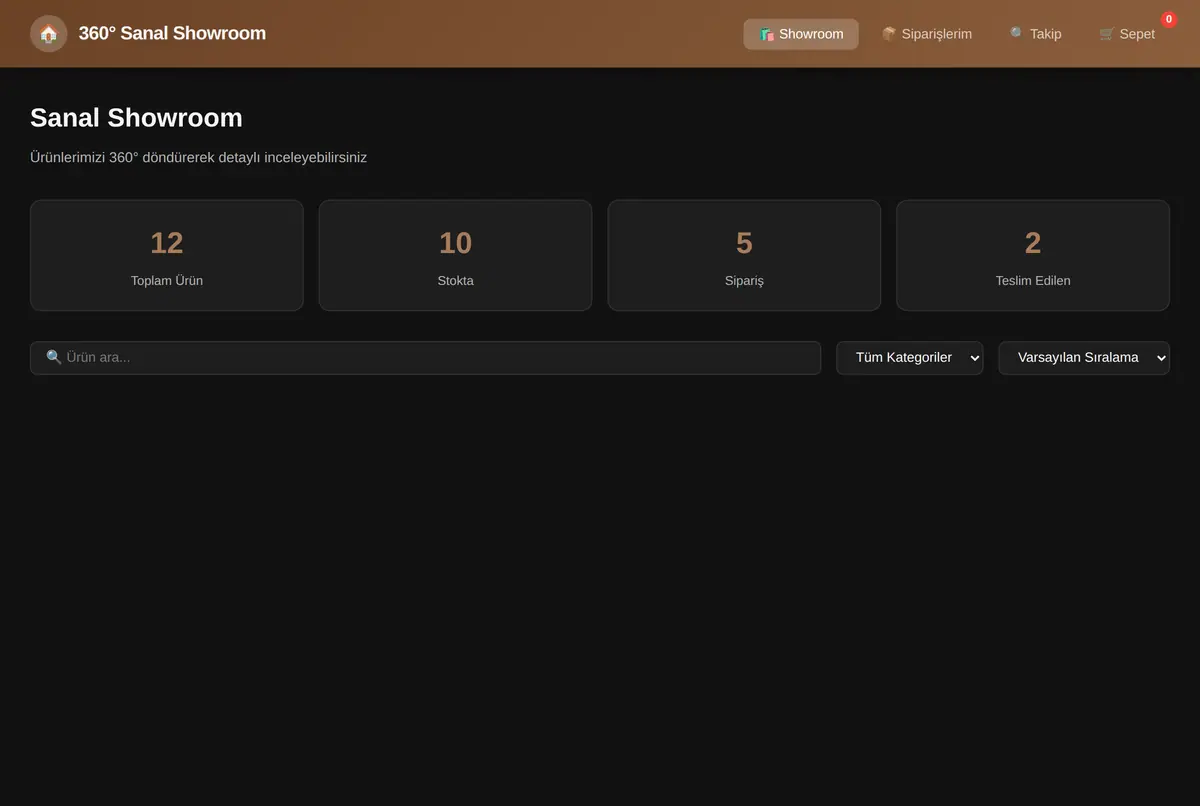Go to the Siparişlerim tab
This screenshot has width=1200, height=806.
926,34
